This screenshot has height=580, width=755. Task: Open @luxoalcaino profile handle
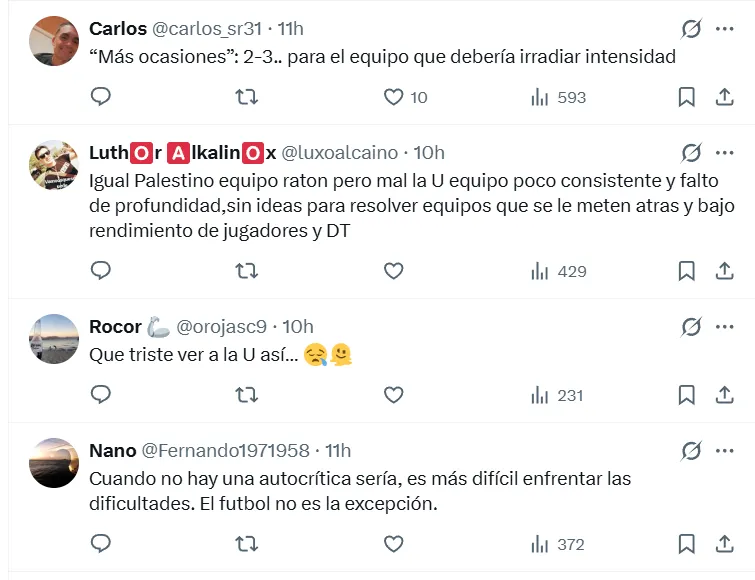[339, 153]
